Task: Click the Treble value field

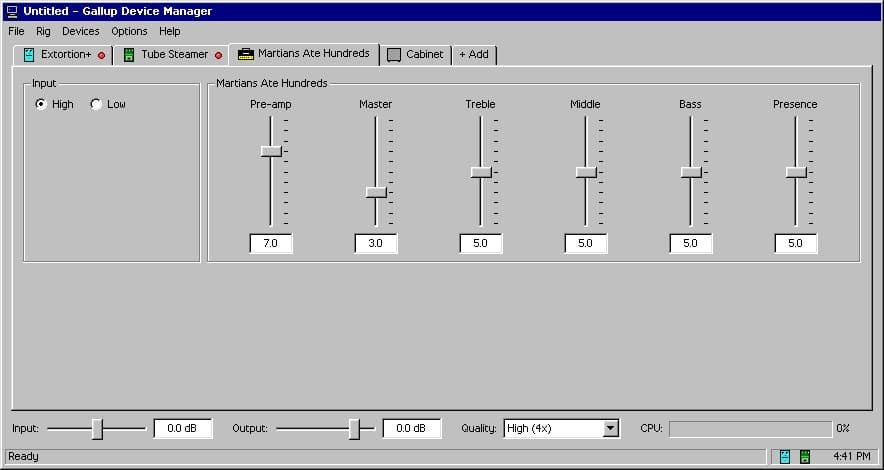Action: (x=481, y=243)
